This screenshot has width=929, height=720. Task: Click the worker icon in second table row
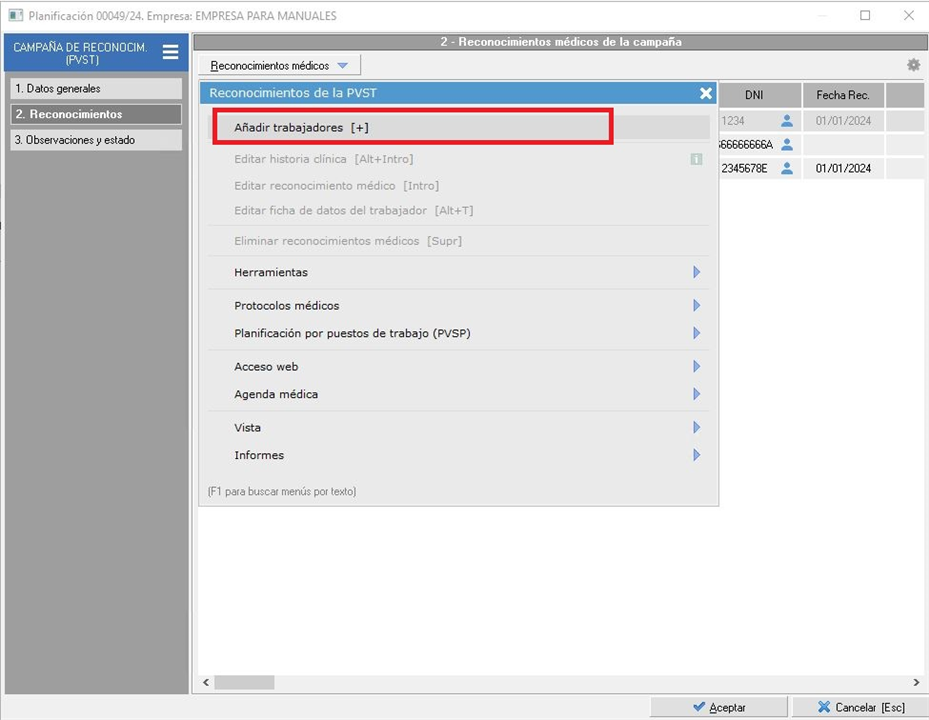pyautogui.click(x=787, y=145)
